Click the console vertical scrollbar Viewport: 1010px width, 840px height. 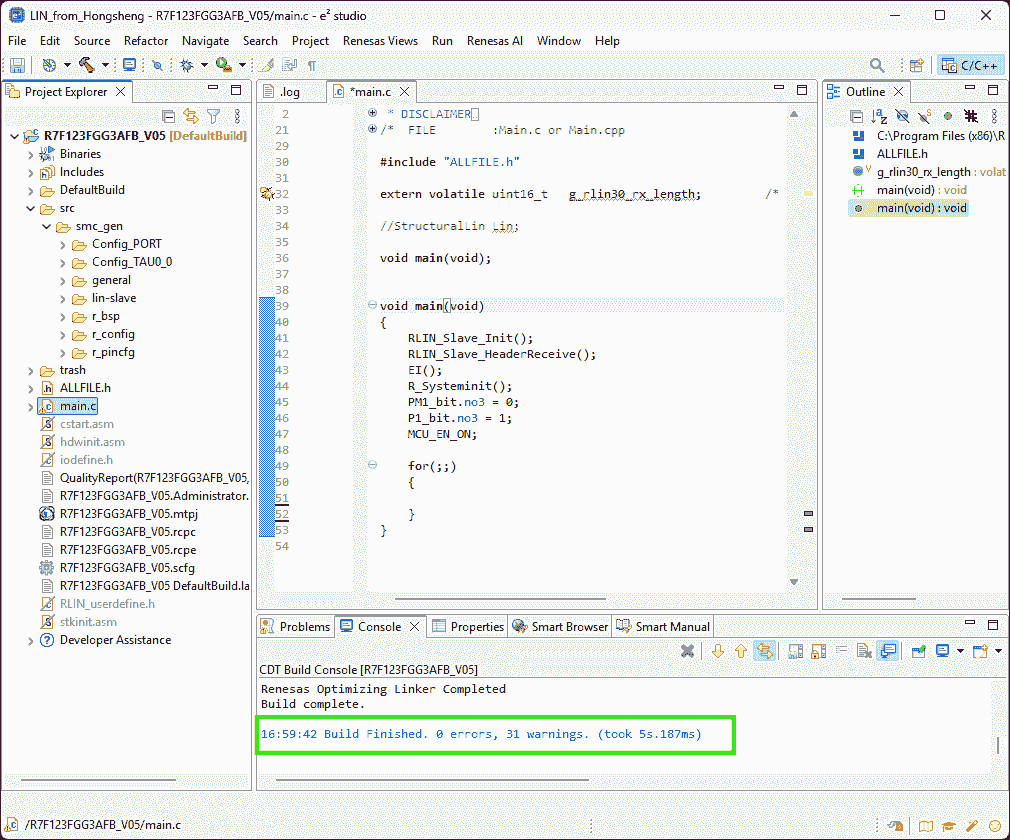coord(996,745)
